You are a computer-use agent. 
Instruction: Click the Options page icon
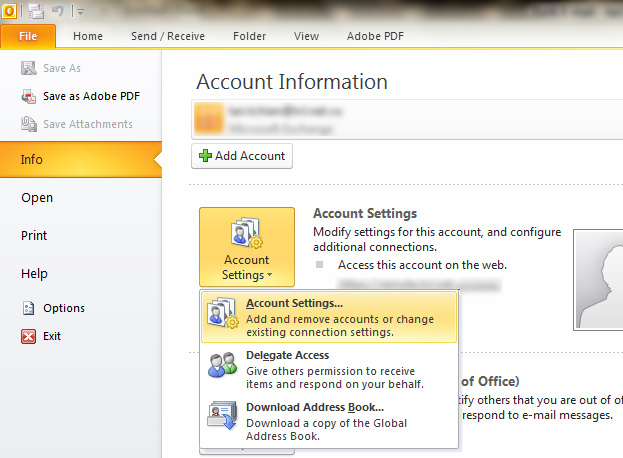coord(29,308)
